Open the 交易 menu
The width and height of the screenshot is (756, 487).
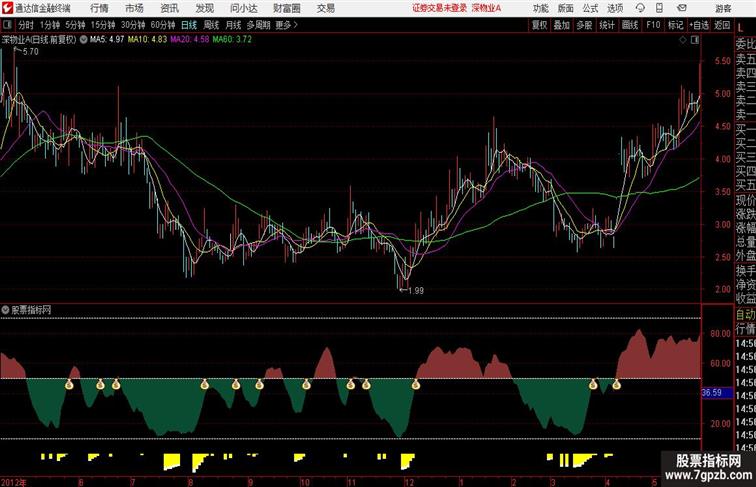325,8
